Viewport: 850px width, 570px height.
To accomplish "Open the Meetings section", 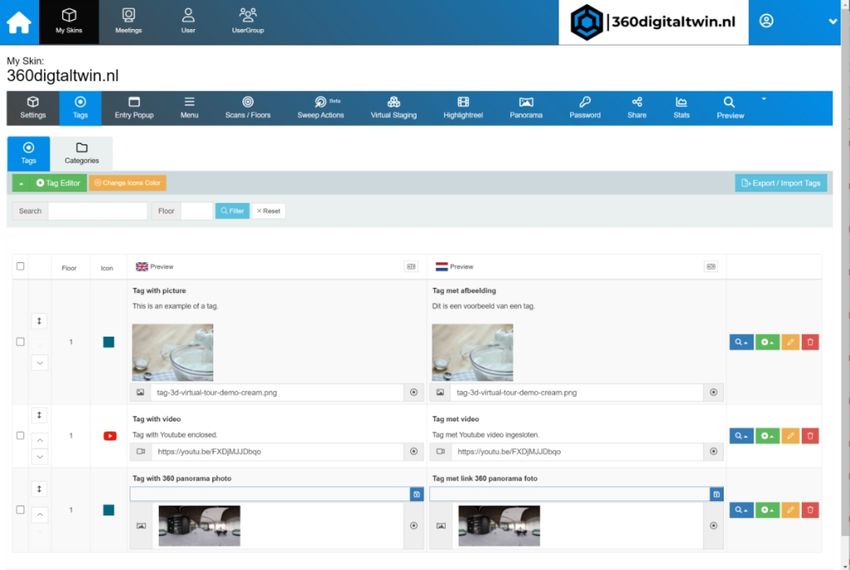I will pos(128,22).
